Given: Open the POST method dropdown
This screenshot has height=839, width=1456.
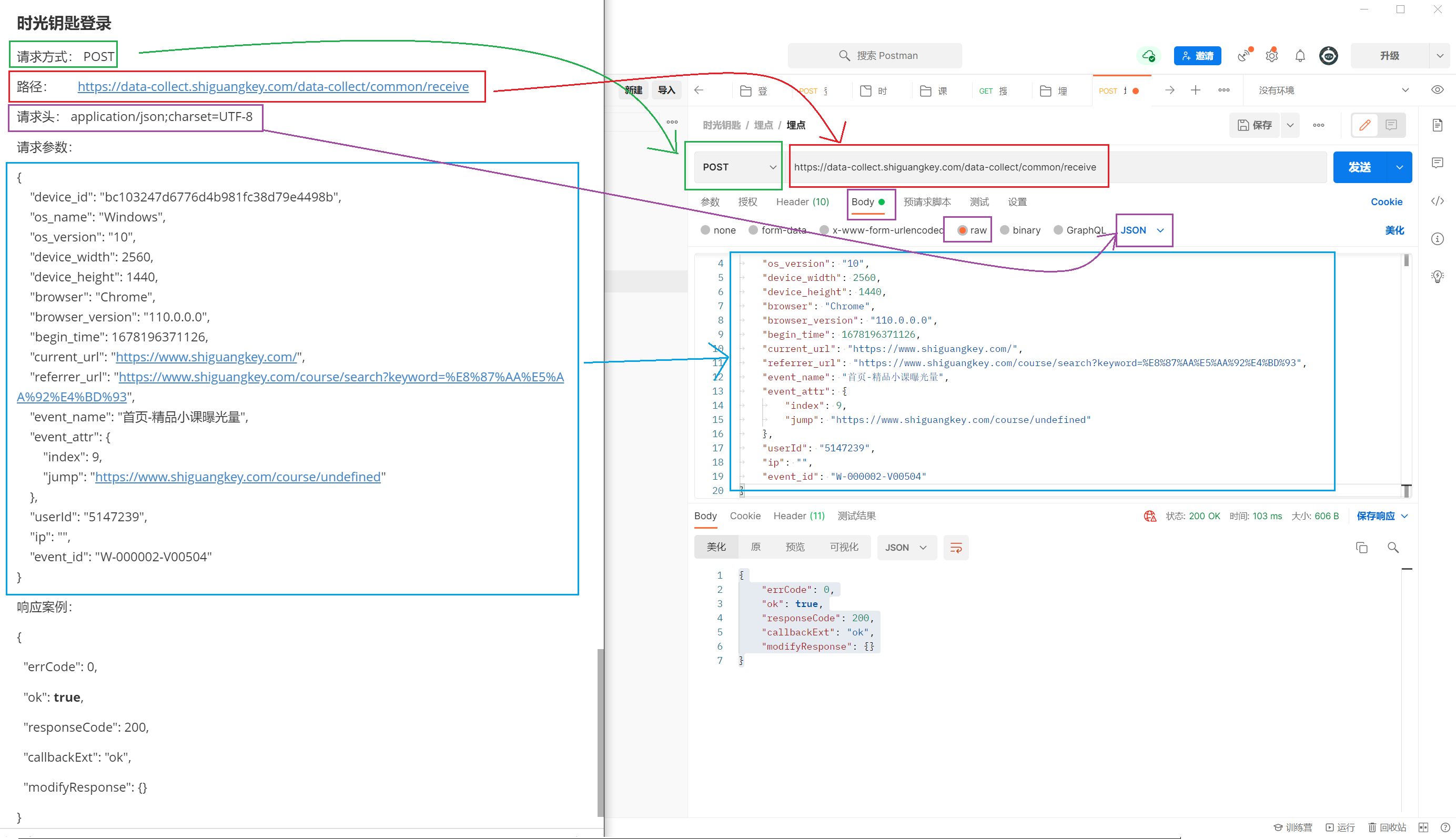Looking at the screenshot, I should [x=738, y=167].
